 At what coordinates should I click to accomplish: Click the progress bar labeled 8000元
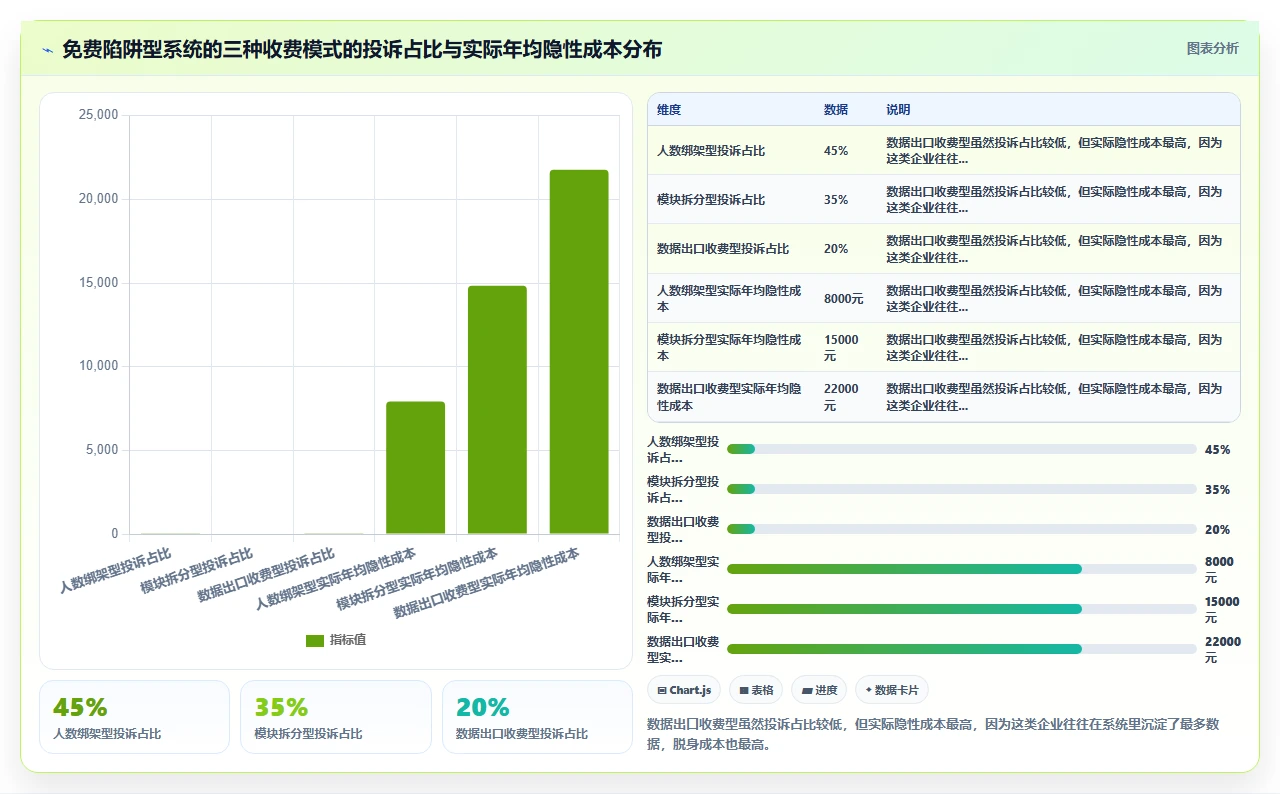click(962, 569)
